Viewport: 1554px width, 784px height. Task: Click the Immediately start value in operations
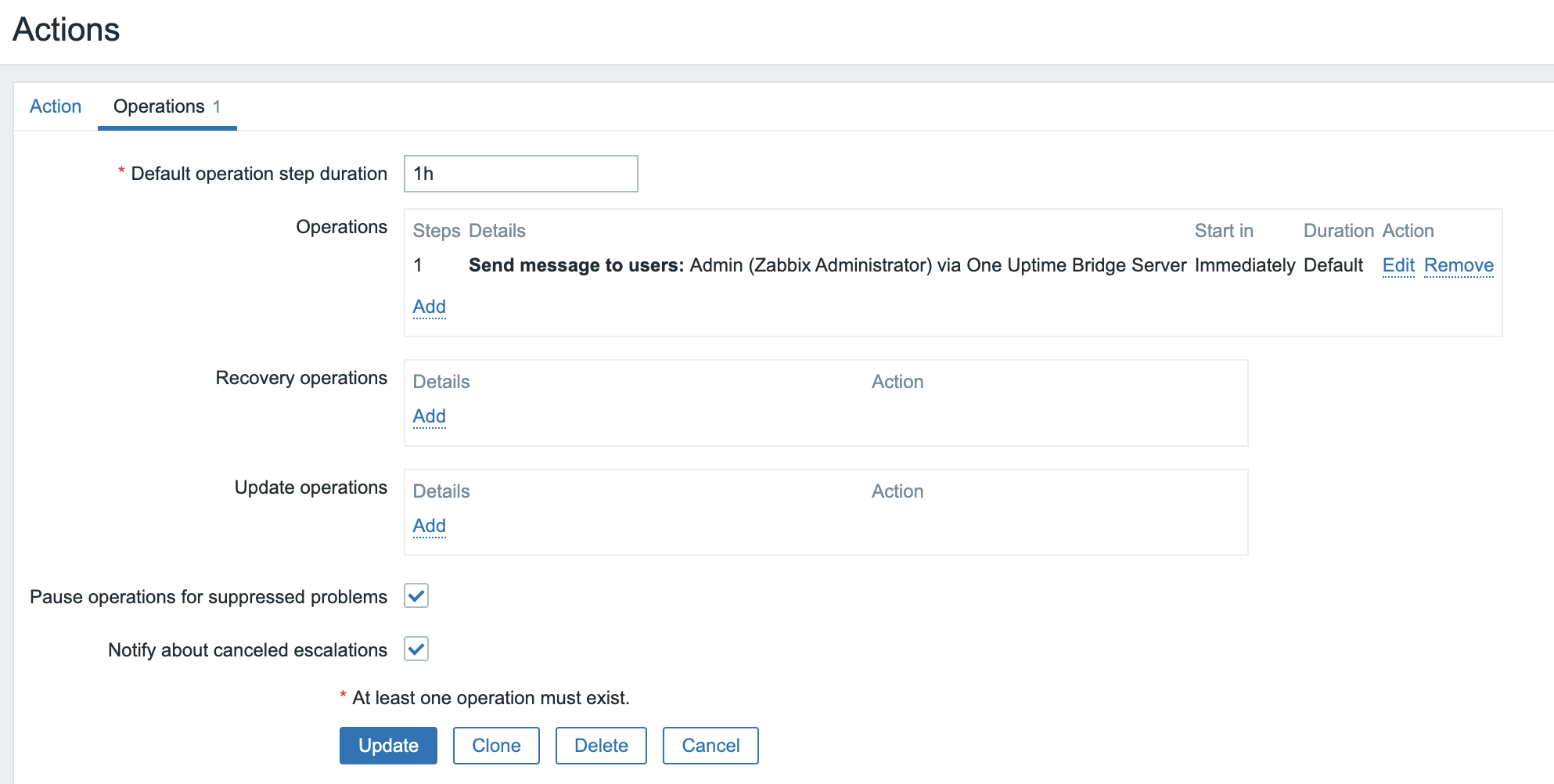[x=1244, y=265]
